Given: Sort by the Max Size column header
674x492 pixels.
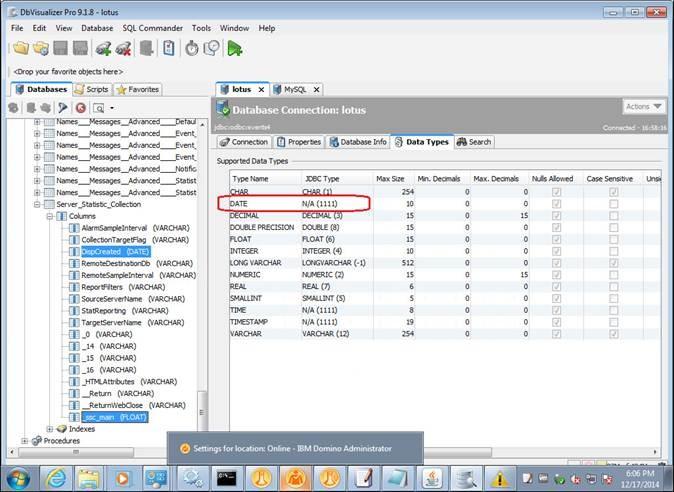Looking at the screenshot, I should pos(392,179).
